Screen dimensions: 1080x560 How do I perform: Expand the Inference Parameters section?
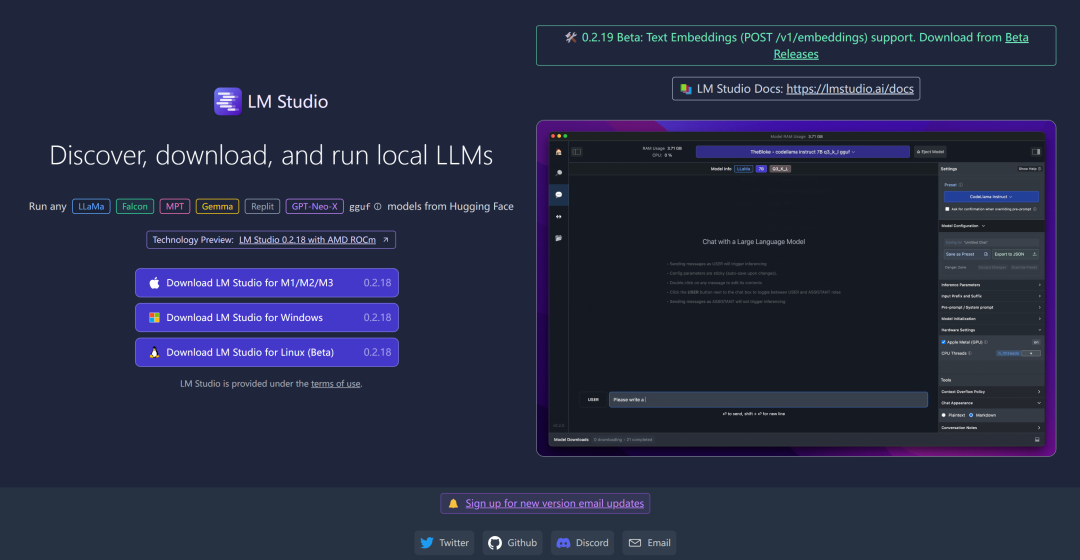coord(992,284)
